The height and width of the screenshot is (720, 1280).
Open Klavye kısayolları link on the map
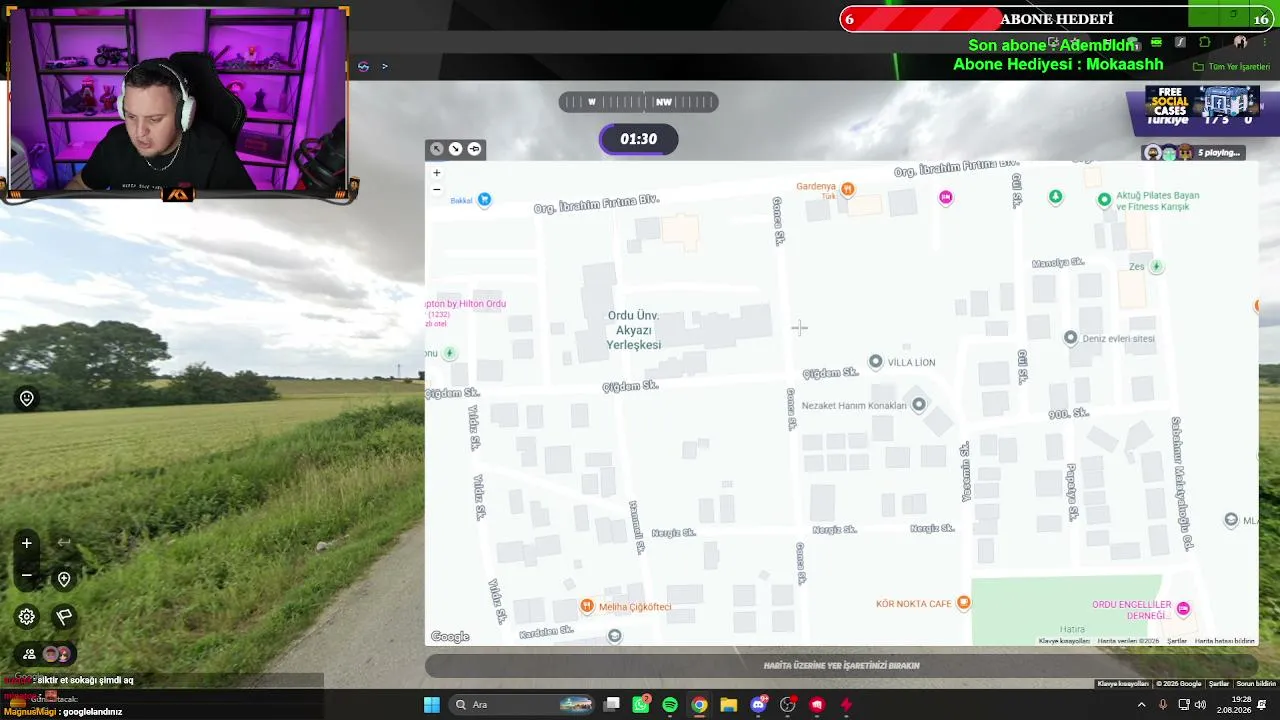click(1064, 641)
